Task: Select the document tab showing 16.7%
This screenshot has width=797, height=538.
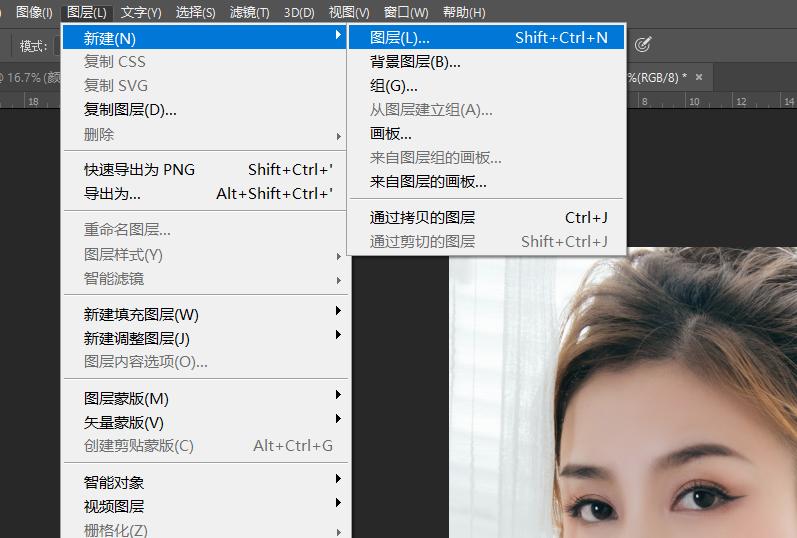Action: pos(30,77)
